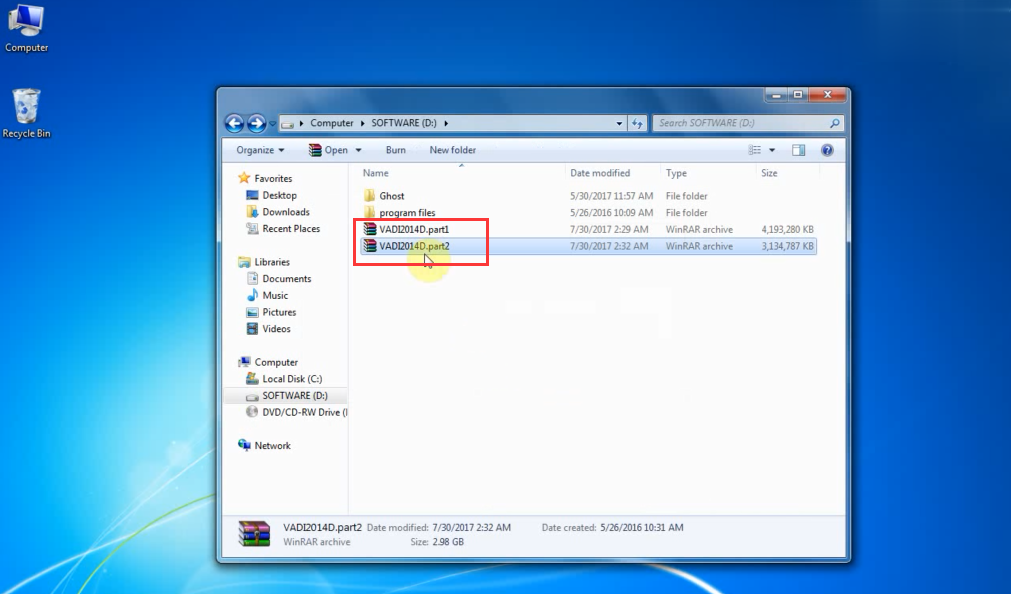Image resolution: width=1011 pixels, height=594 pixels.
Task: Click the Libraries icon in navigation pane
Action: click(x=244, y=262)
